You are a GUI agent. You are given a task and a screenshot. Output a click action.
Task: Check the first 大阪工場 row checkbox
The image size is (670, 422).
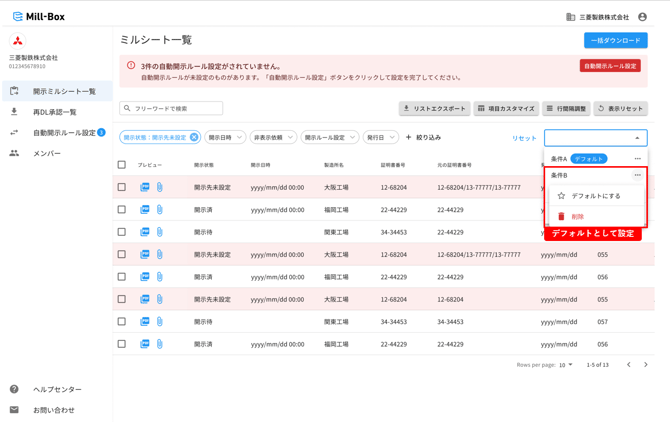click(122, 187)
